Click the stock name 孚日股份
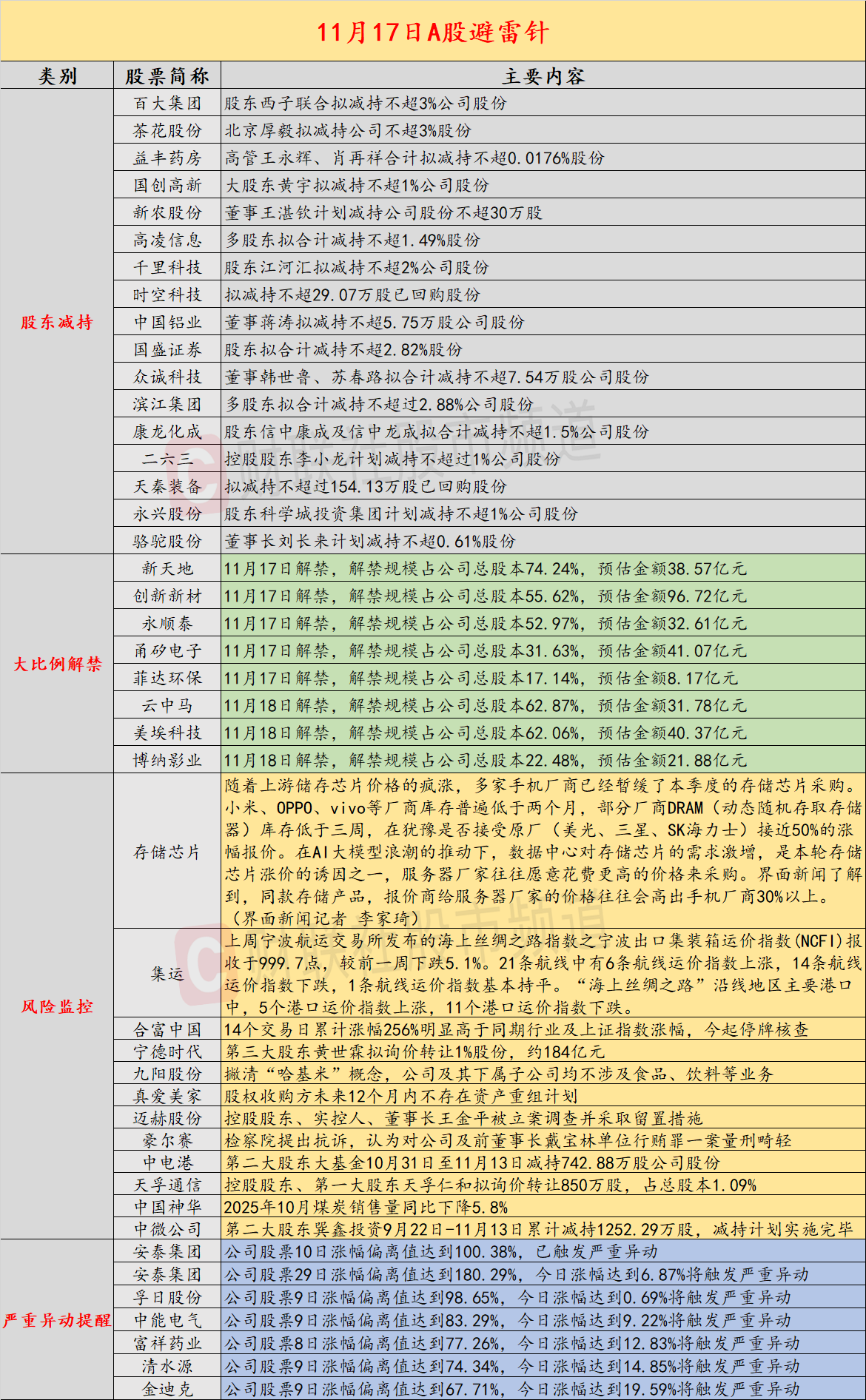 (x=167, y=1298)
